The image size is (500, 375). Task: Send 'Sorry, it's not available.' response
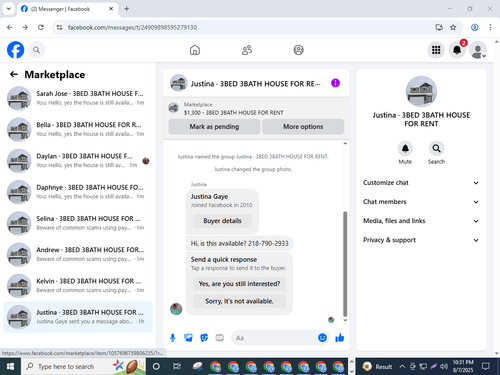(239, 301)
